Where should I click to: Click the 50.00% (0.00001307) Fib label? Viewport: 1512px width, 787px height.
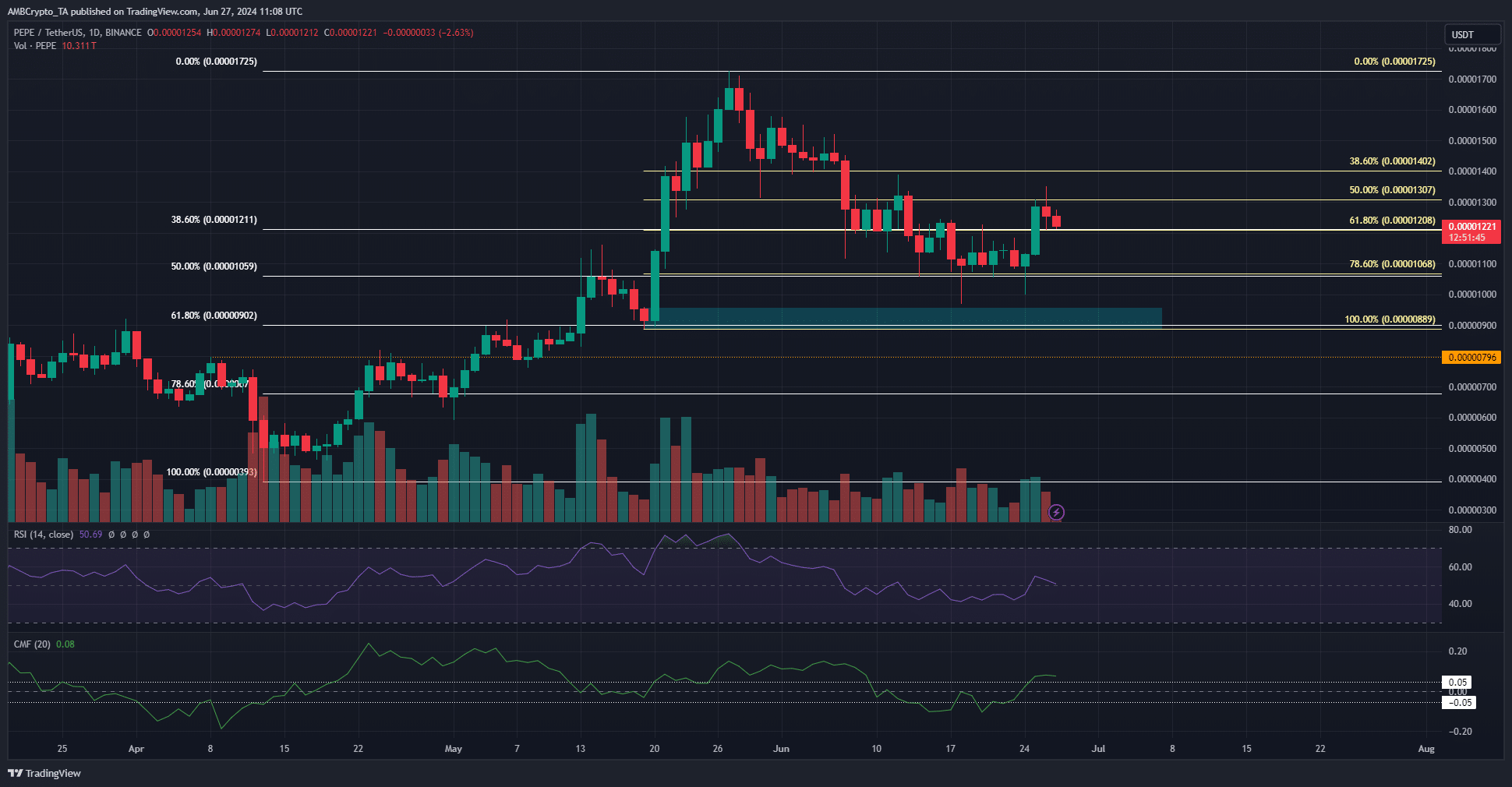[x=1392, y=190]
